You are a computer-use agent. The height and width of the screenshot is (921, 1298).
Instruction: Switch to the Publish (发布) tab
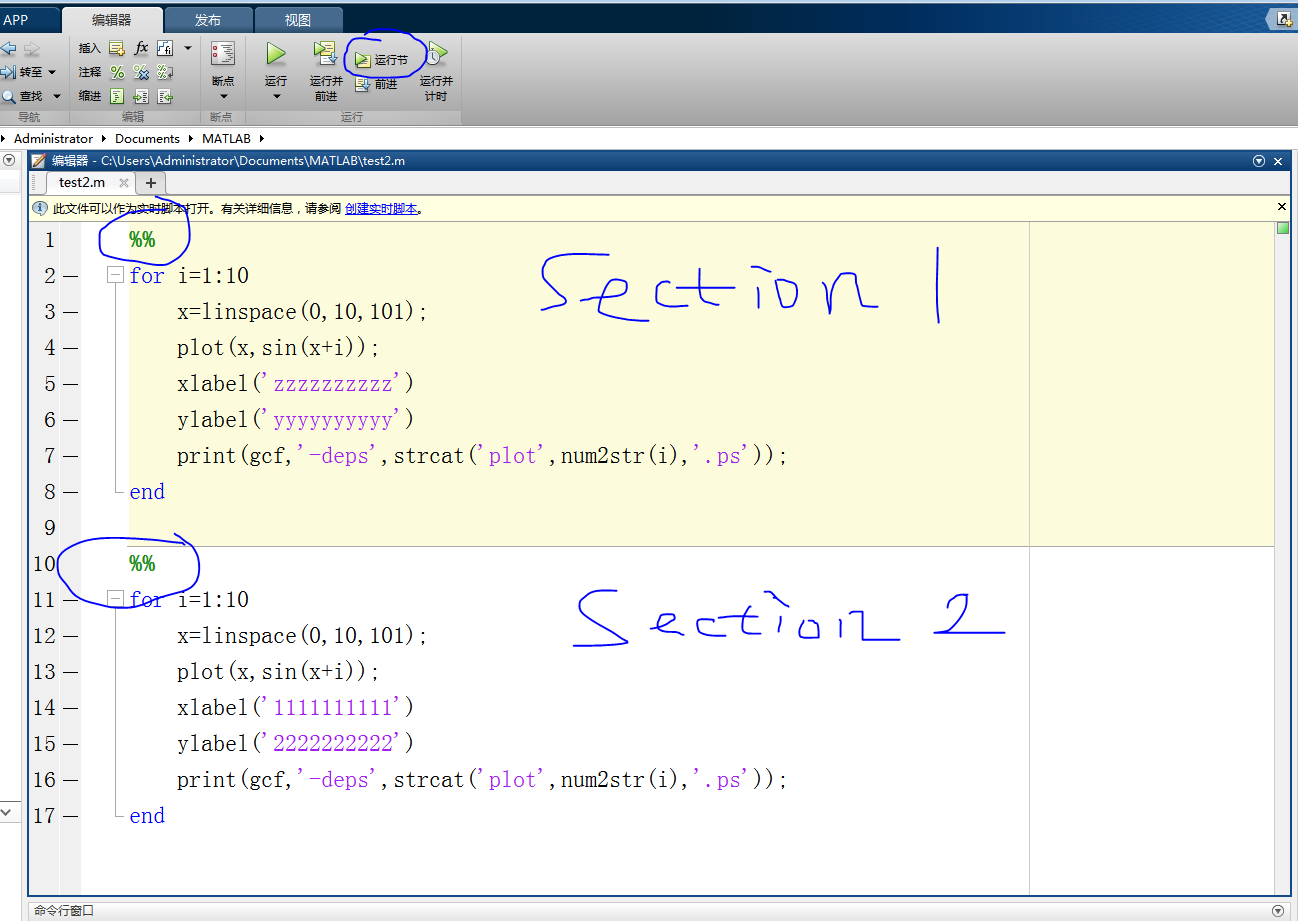tap(208, 20)
